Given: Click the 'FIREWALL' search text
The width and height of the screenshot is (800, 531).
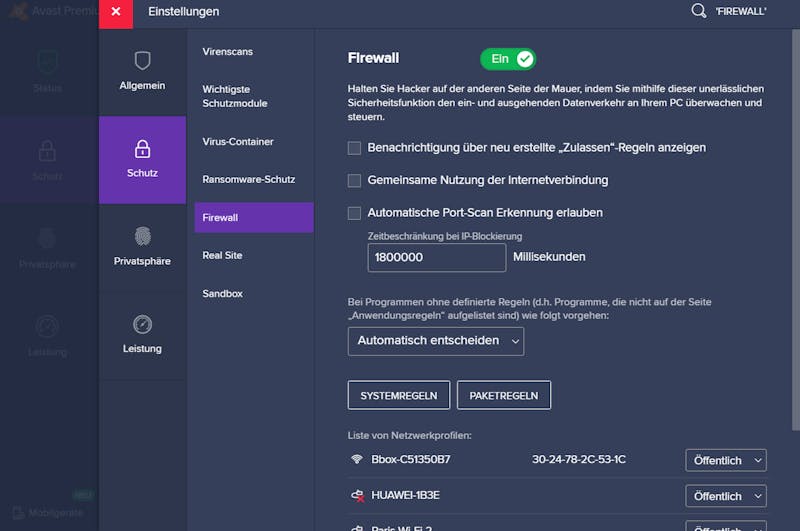Looking at the screenshot, I should click(x=740, y=11).
